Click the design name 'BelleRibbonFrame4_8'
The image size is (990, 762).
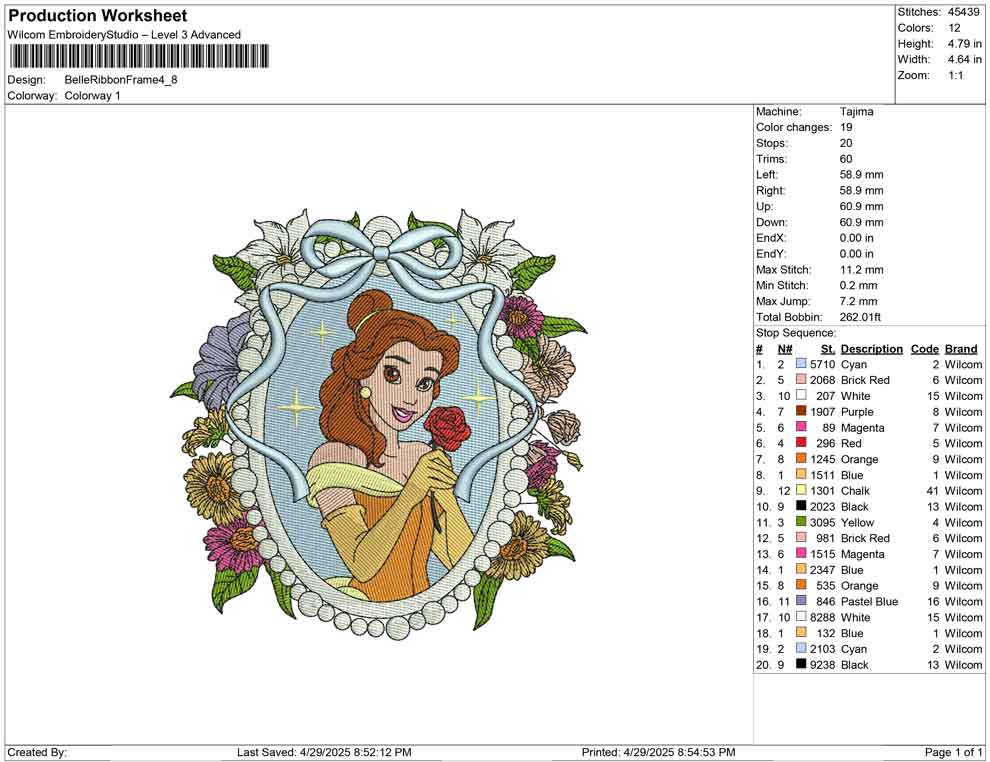pyautogui.click(x=121, y=80)
